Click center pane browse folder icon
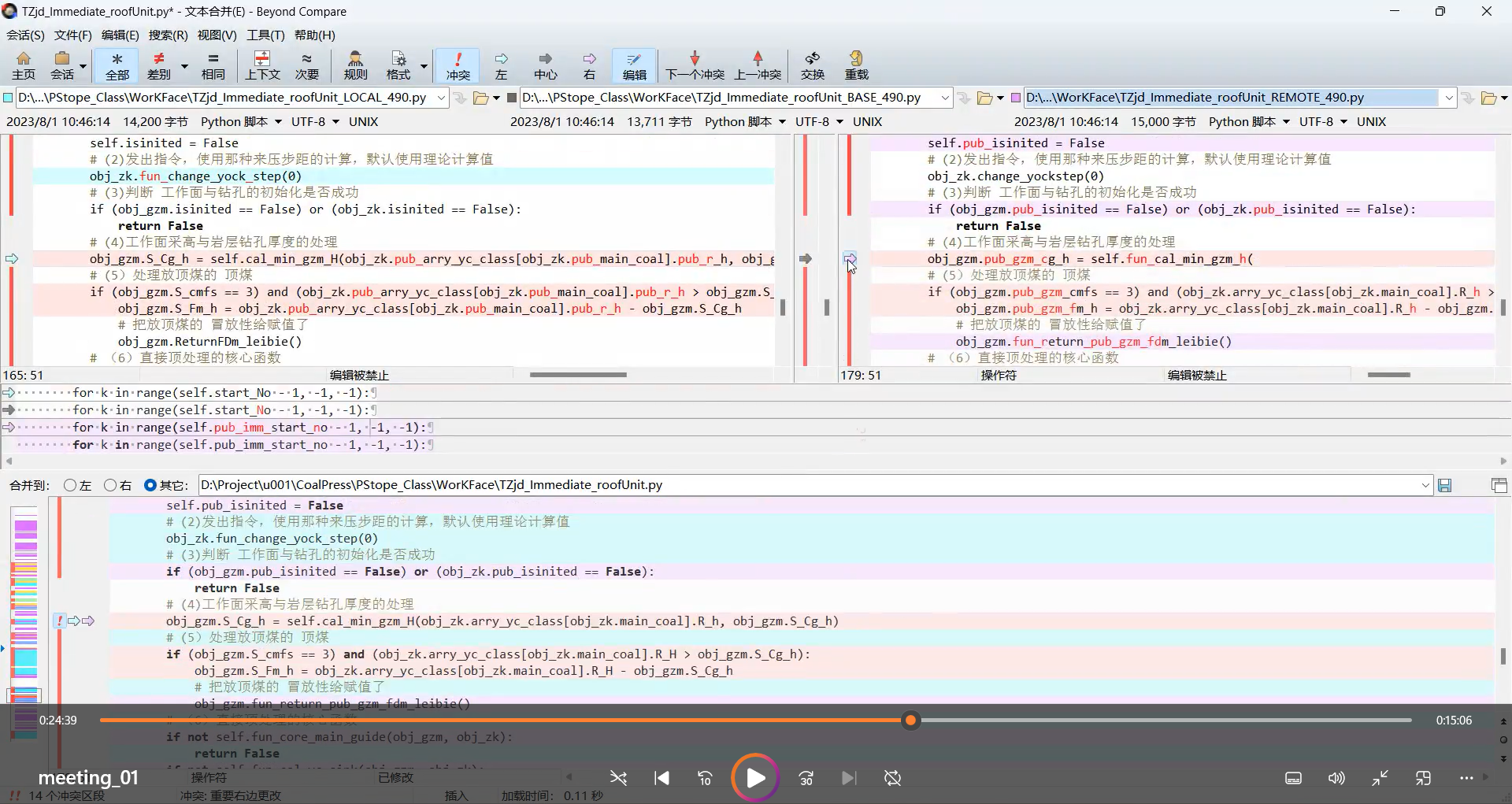1512x804 pixels. point(985,98)
